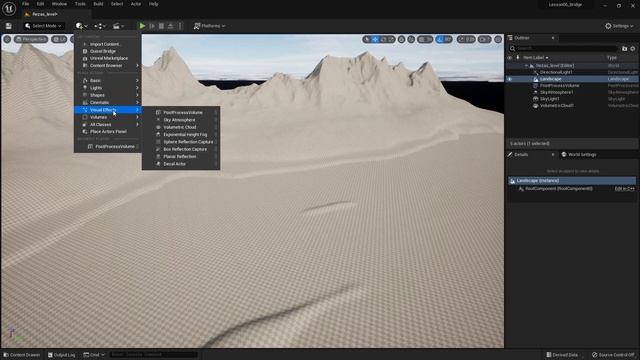Activate the viewport Select (cursor) tool

(367, 39)
